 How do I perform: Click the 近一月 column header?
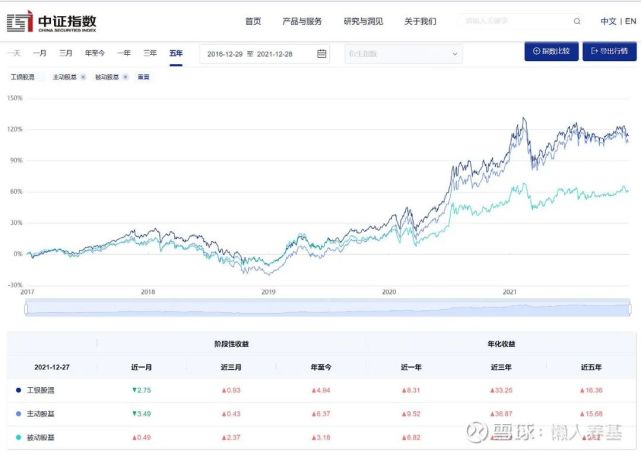point(141,367)
